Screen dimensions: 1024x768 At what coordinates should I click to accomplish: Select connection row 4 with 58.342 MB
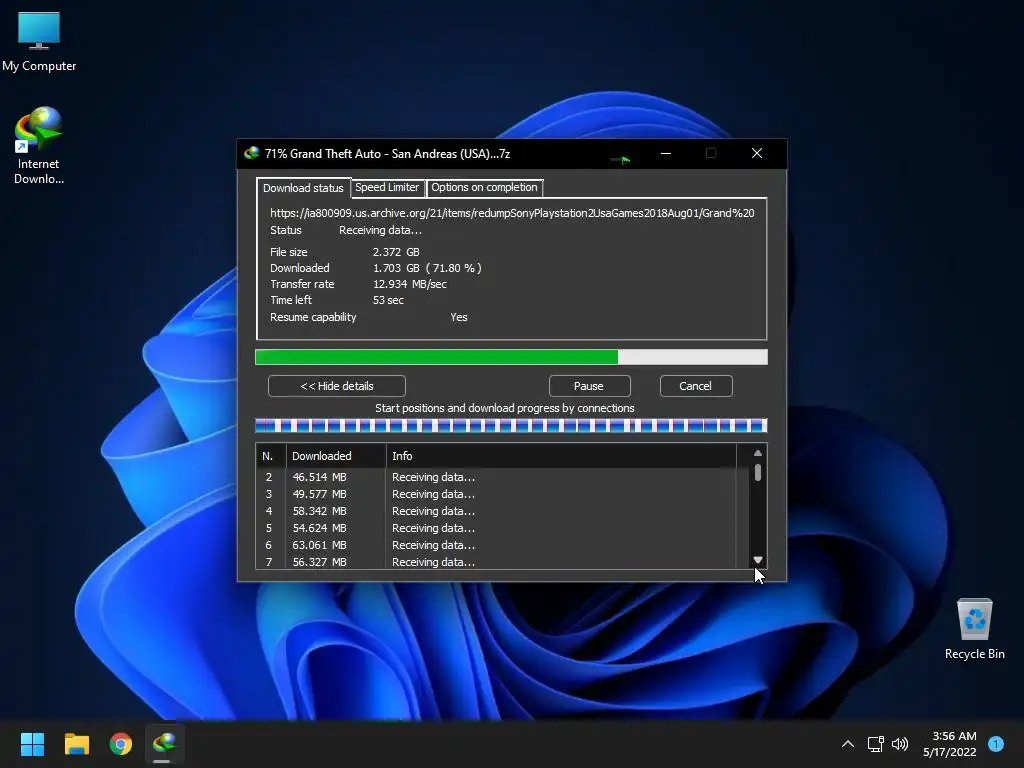[496, 511]
